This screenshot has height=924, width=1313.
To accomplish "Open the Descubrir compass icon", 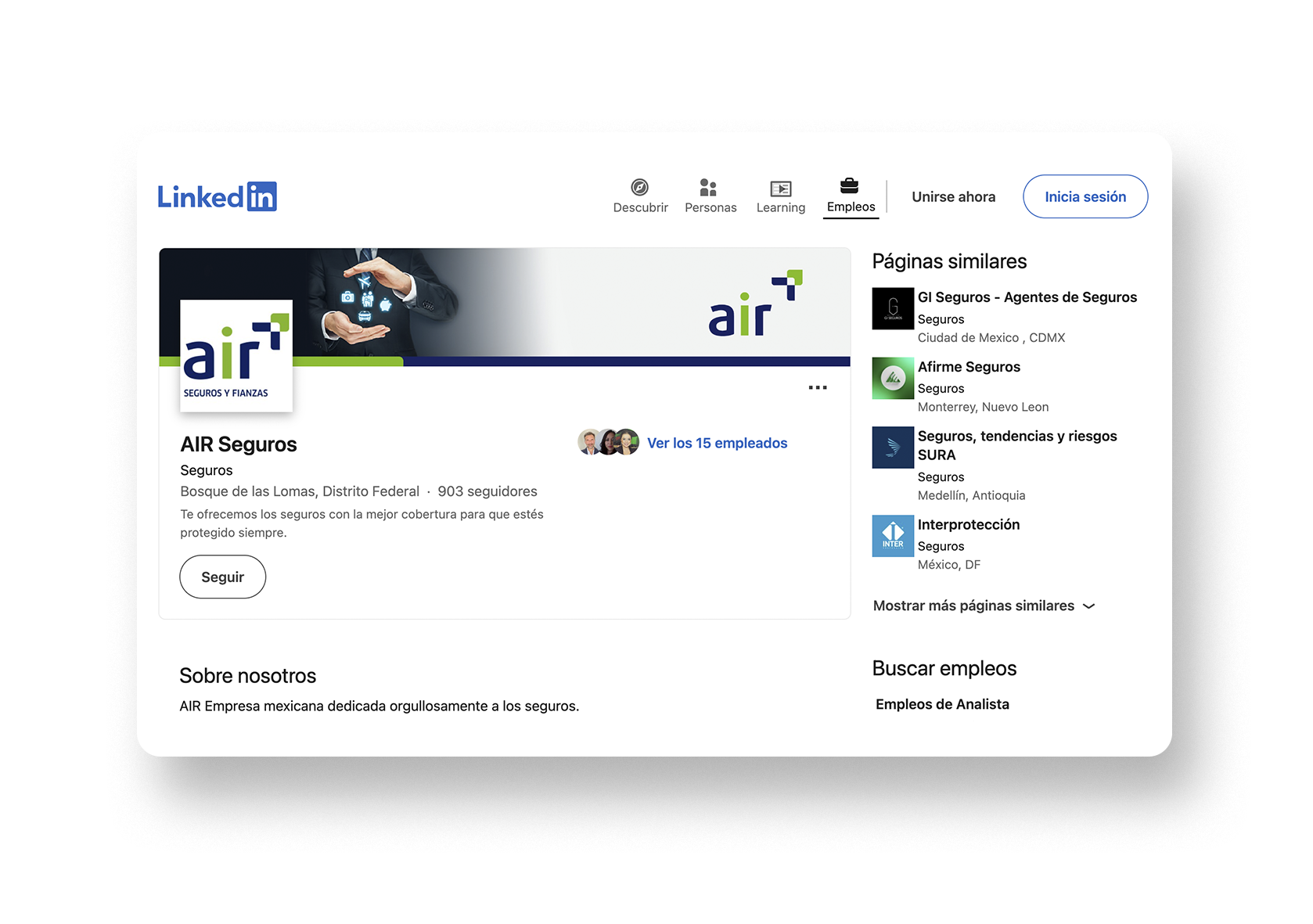I will 640,187.
